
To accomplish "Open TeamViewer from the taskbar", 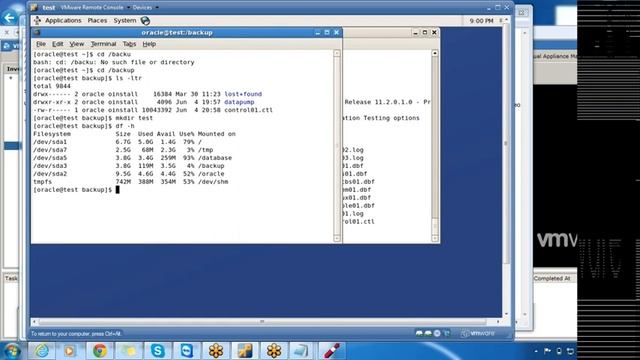I will click(187, 351).
